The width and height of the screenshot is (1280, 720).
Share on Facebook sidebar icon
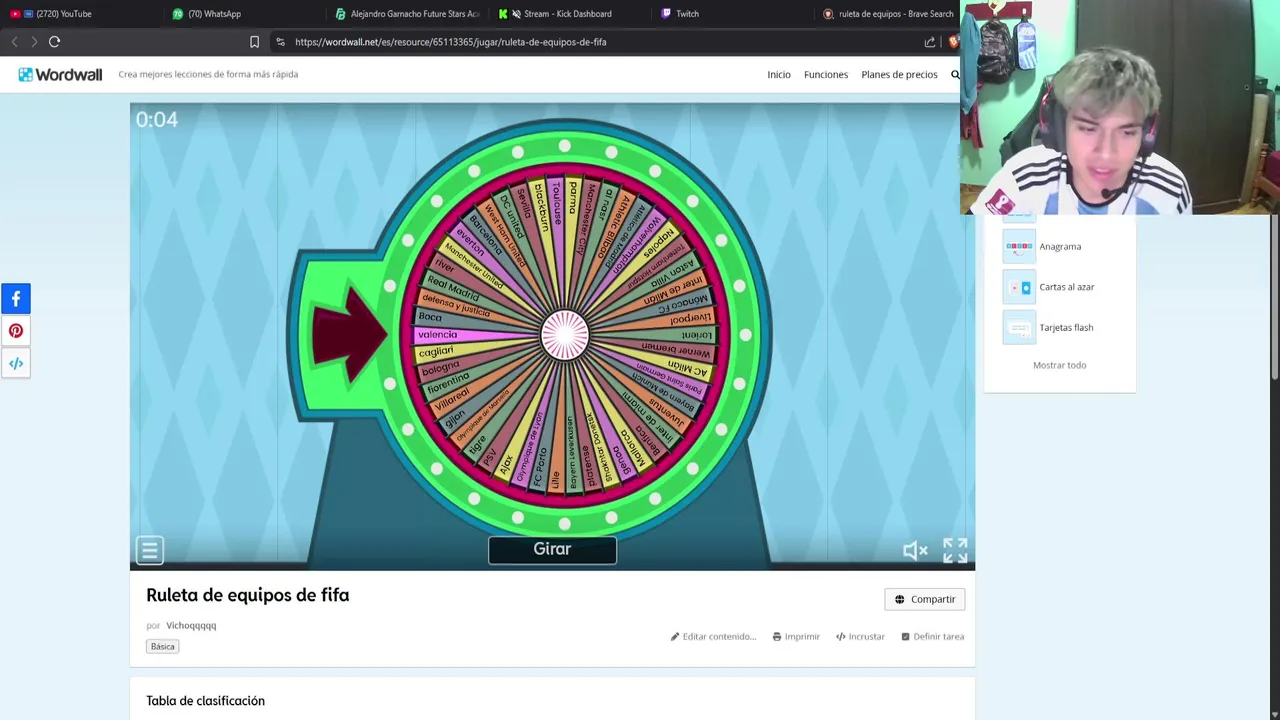(16, 298)
